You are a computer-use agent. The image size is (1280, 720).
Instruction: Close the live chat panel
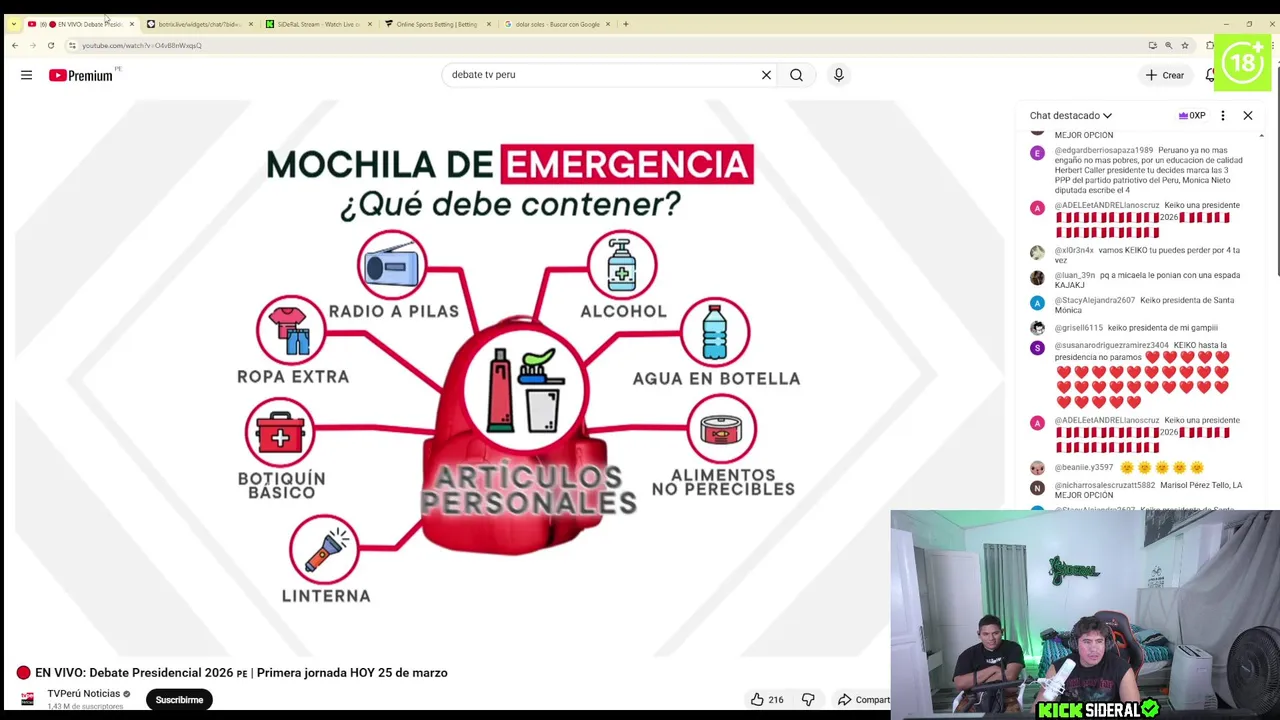click(1247, 116)
